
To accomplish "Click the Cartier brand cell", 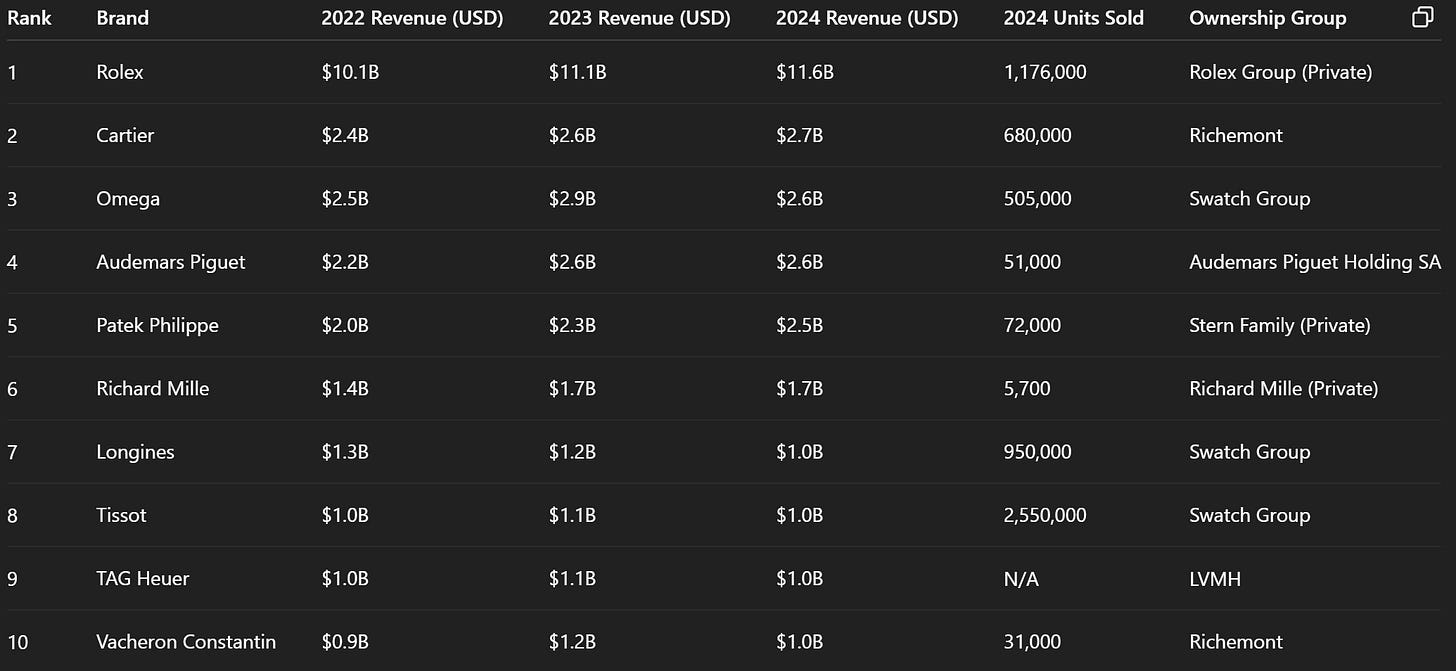I will (125, 135).
